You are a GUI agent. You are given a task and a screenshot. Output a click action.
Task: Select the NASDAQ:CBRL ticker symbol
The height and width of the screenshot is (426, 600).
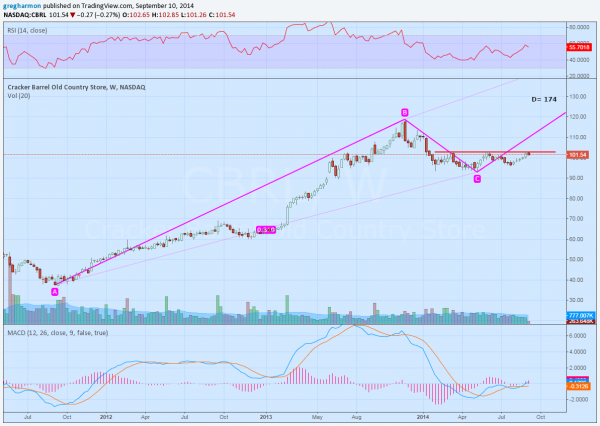25,15
